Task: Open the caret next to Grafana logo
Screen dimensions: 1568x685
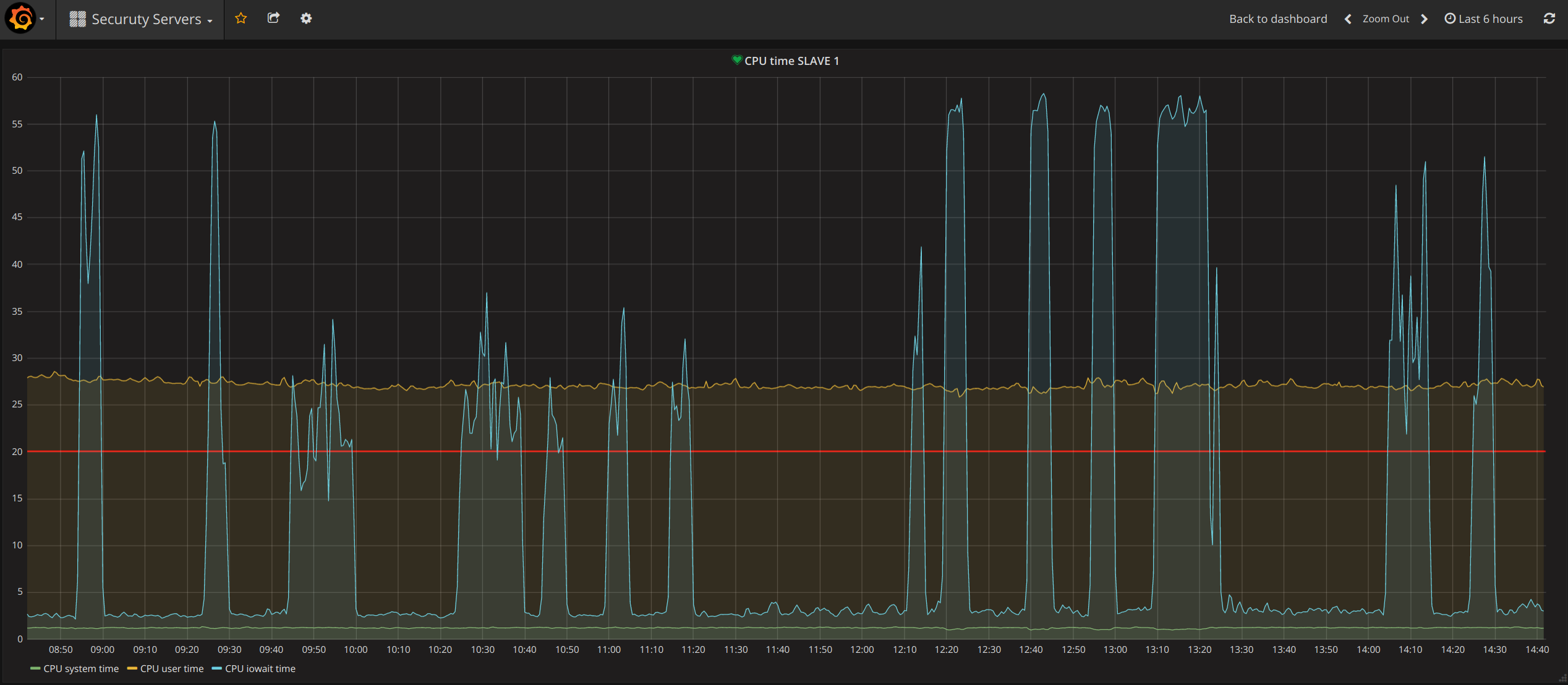Action: point(42,19)
